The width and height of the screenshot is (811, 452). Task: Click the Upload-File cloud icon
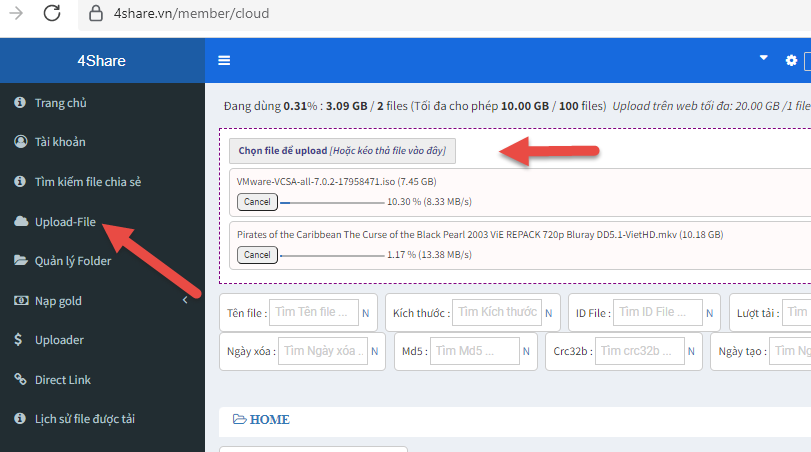(20, 222)
